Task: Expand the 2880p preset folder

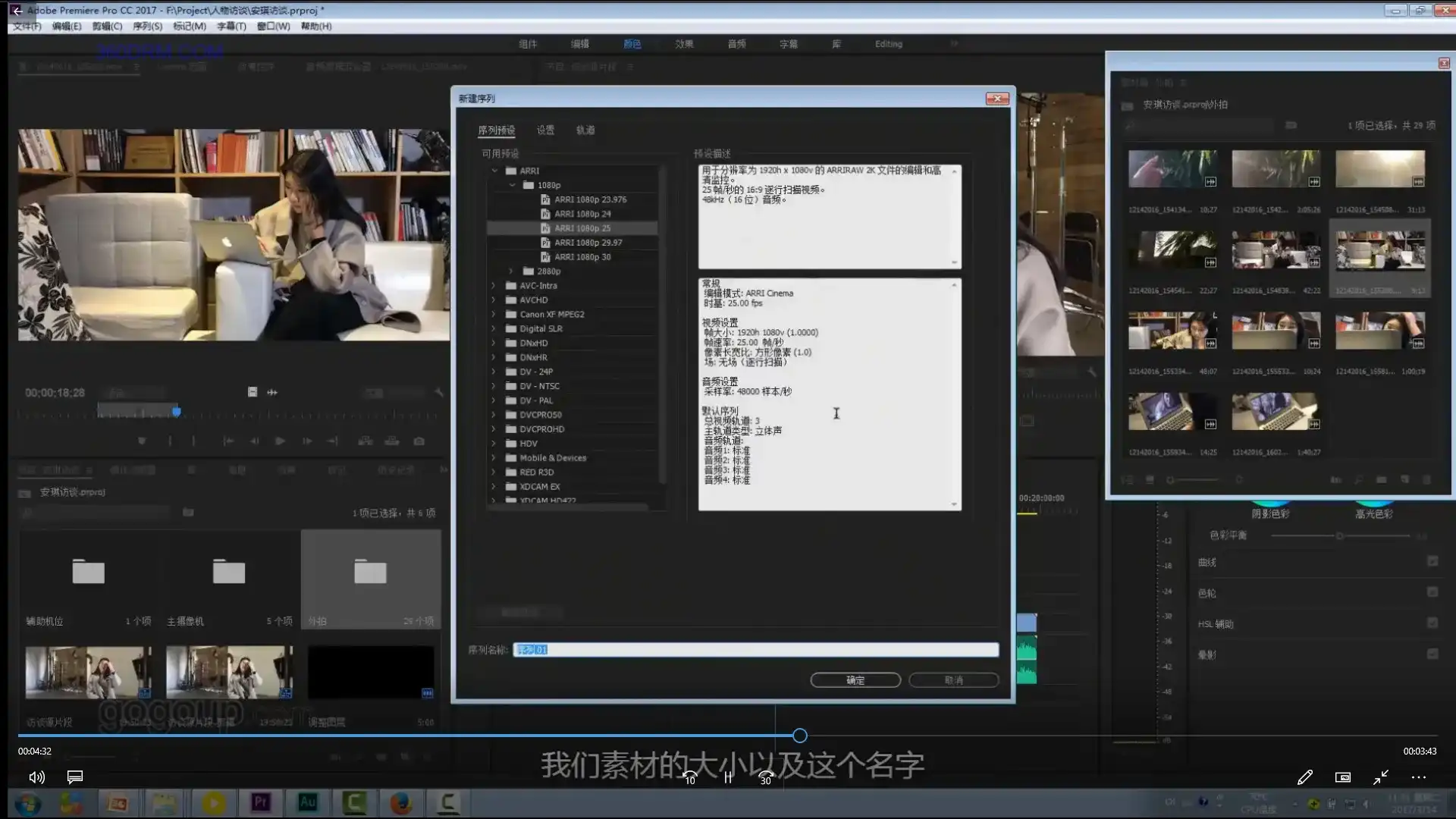Action: coord(511,271)
